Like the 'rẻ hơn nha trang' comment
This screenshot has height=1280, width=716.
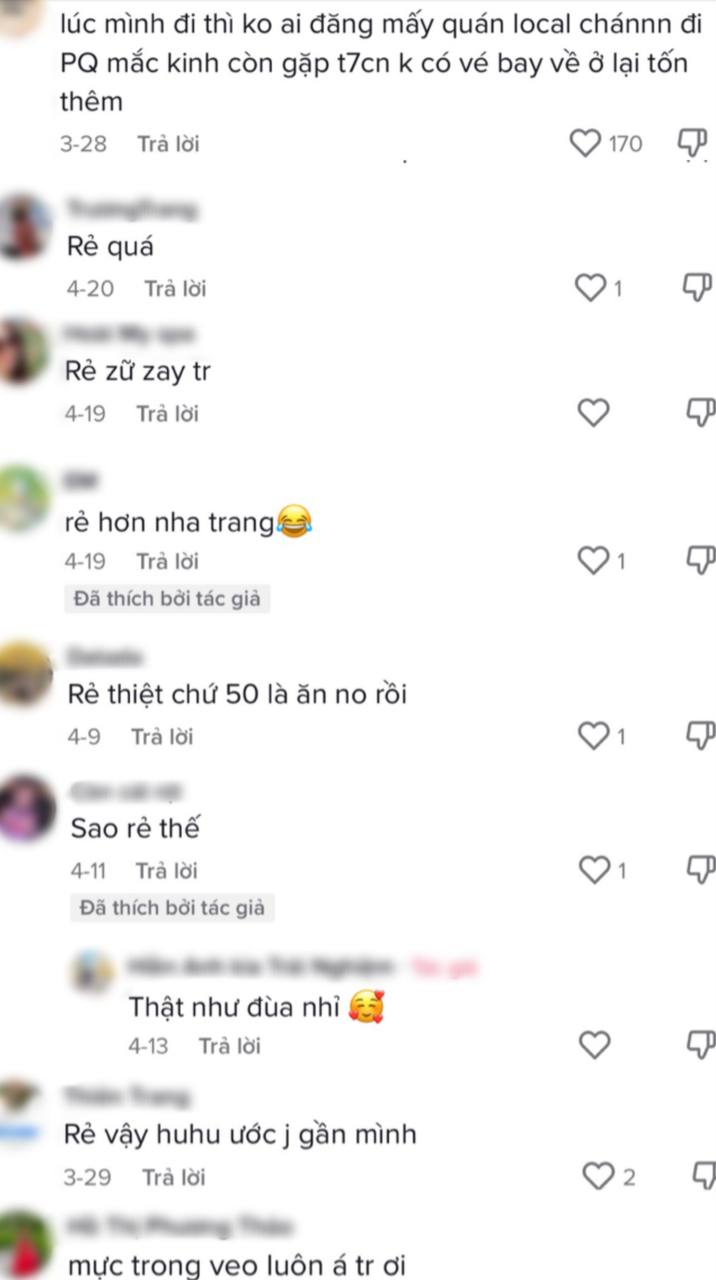(593, 561)
